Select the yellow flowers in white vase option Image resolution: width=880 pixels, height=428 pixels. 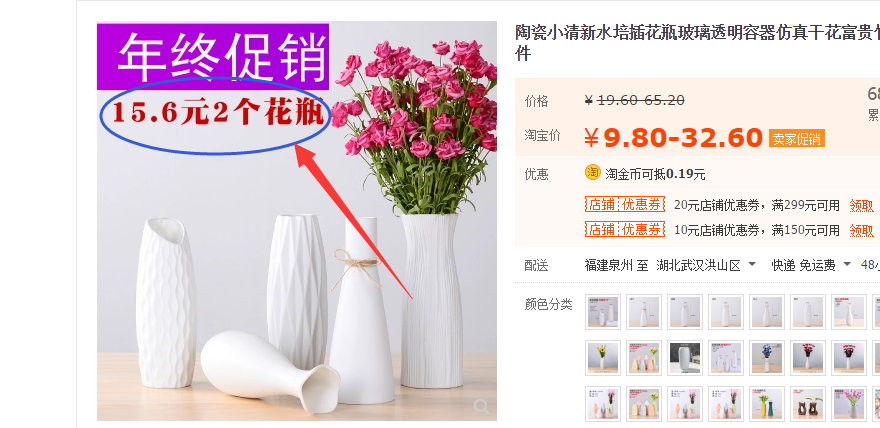603,358
